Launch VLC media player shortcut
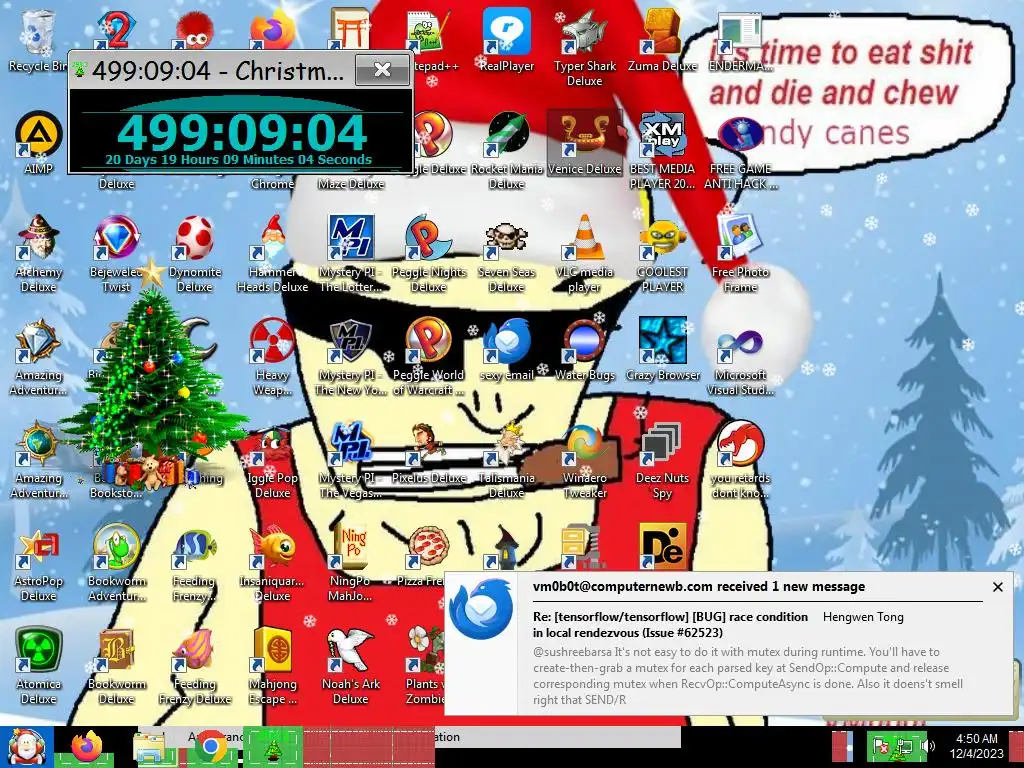The height and width of the screenshot is (768, 1024). (584, 253)
